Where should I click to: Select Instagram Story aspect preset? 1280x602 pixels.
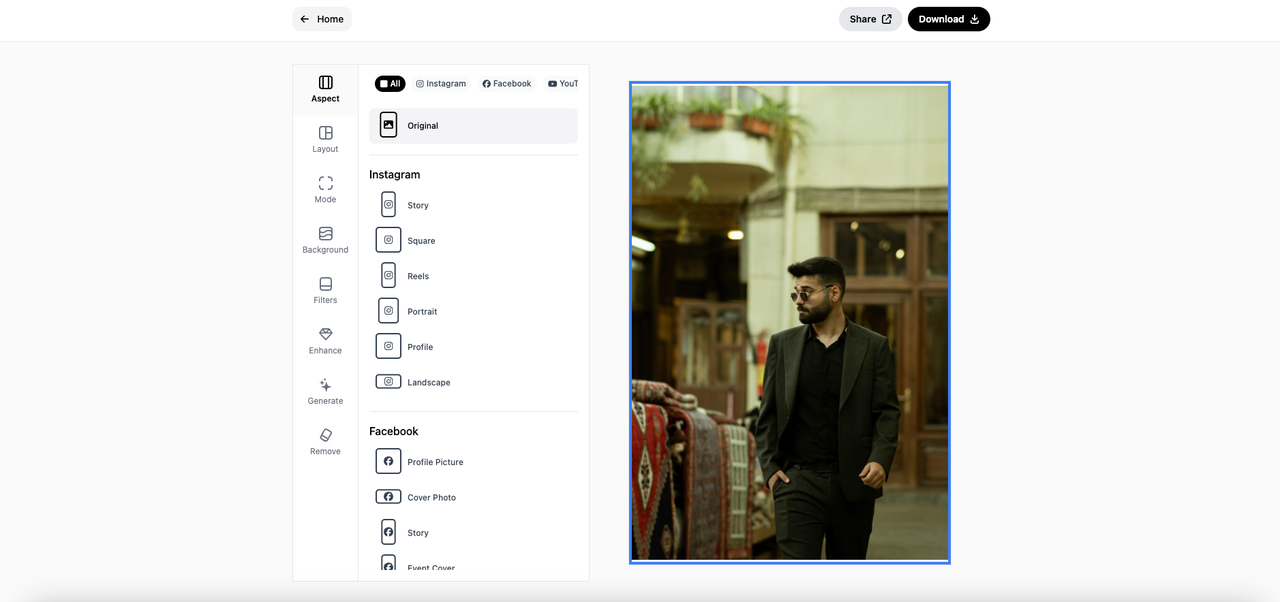click(473, 205)
